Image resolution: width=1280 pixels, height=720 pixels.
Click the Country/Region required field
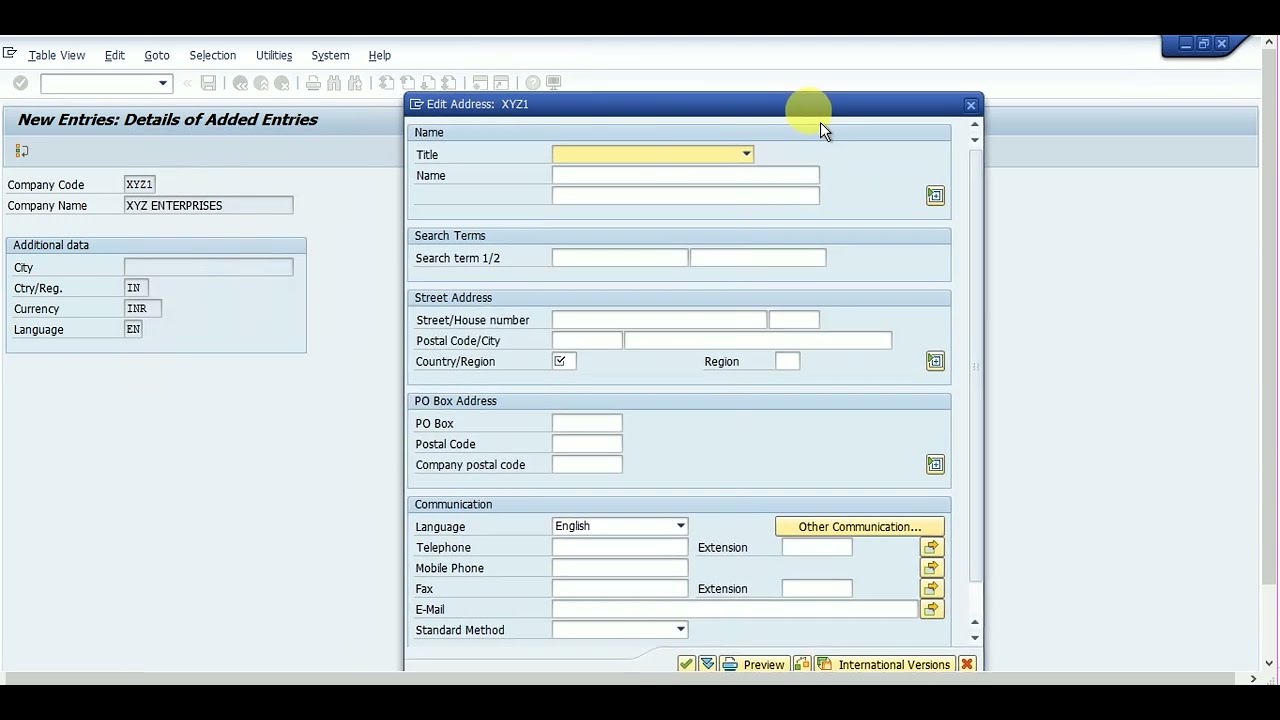pos(564,361)
